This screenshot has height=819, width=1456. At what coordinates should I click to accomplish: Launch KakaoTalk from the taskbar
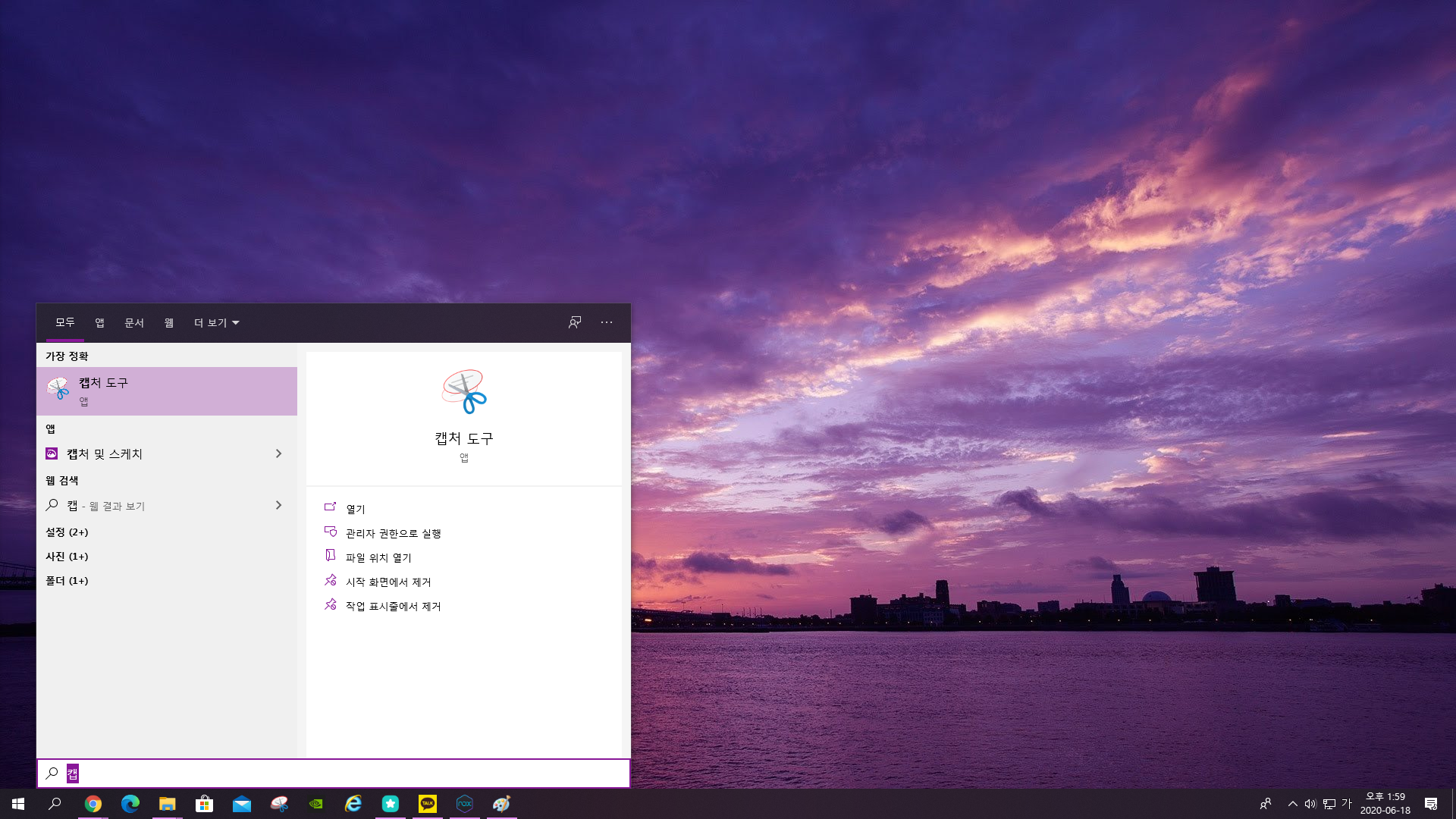[x=428, y=804]
